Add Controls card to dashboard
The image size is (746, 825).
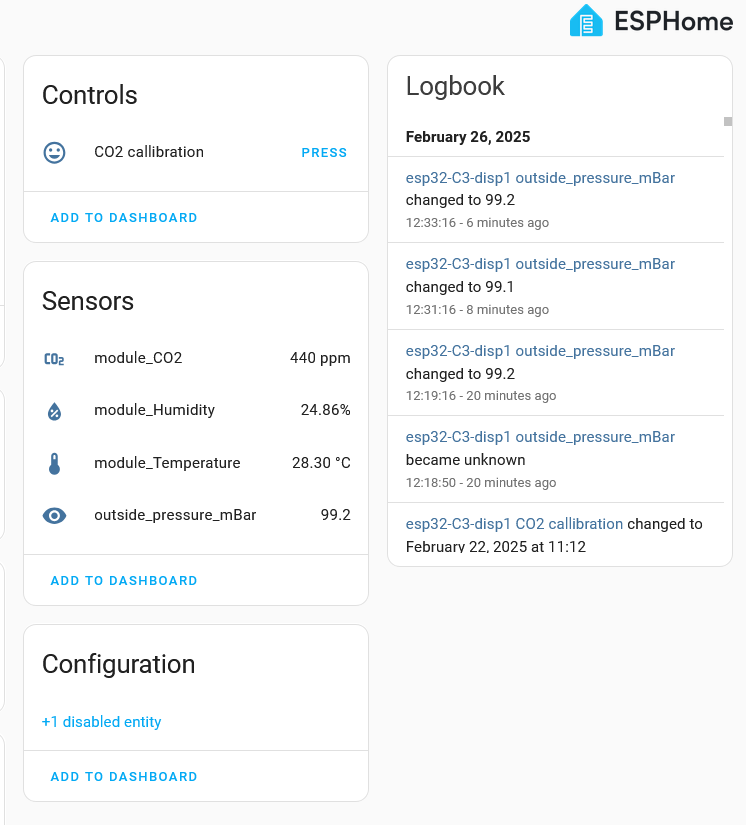coord(124,218)
